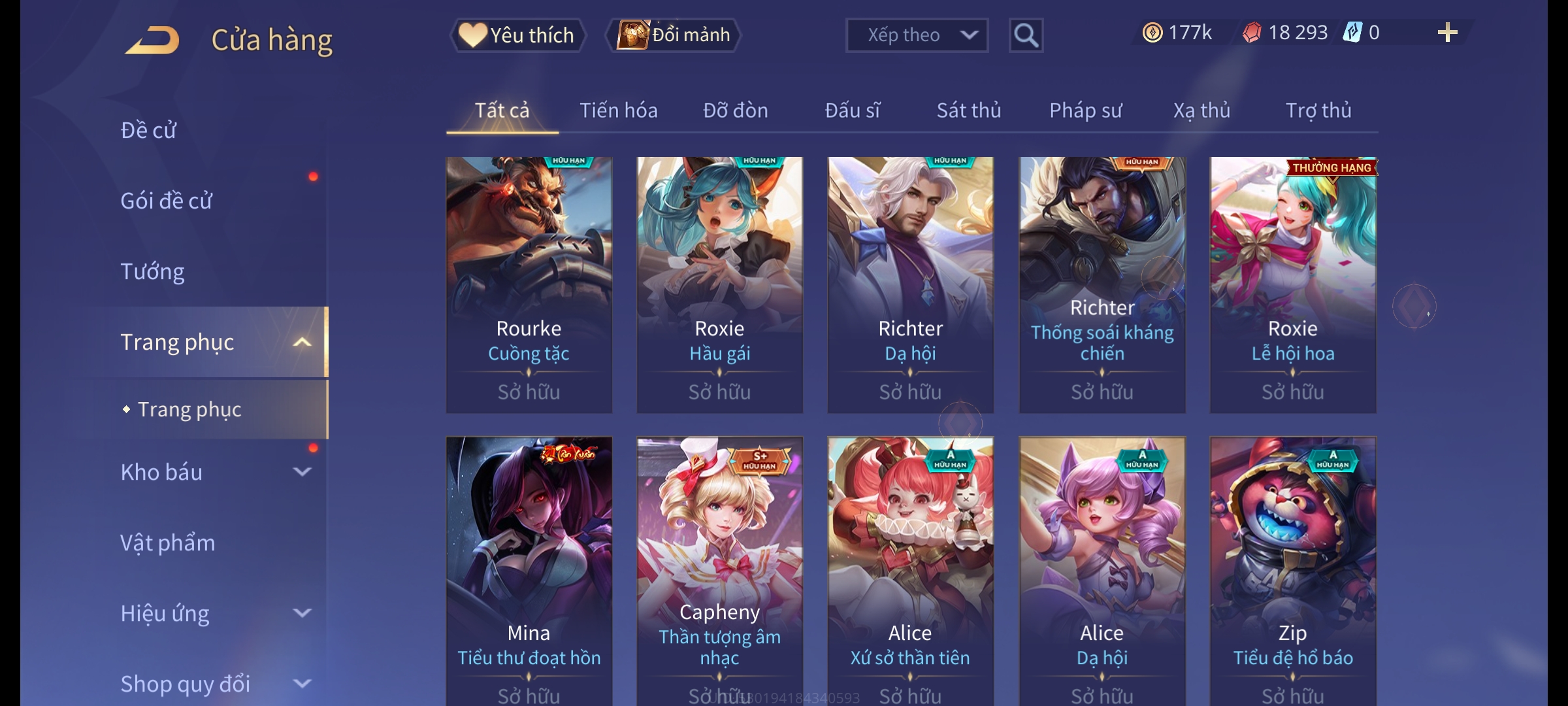Select Rourke Cuồng tặc skin card
This screenshot has width=1568, height=706.
pyautogui.click(x=529, y=284)
